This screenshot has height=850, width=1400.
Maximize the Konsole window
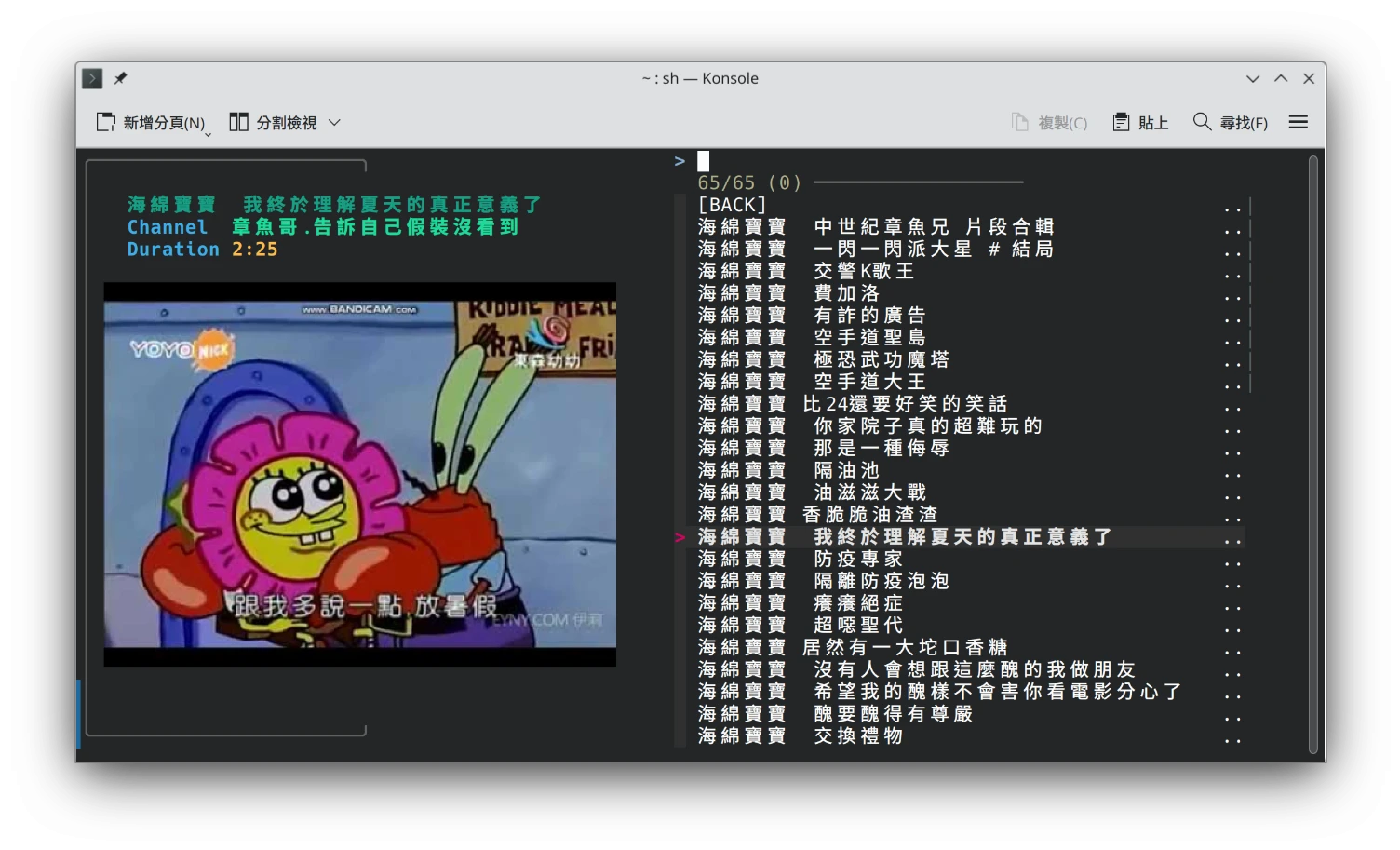click(1281, 78)
